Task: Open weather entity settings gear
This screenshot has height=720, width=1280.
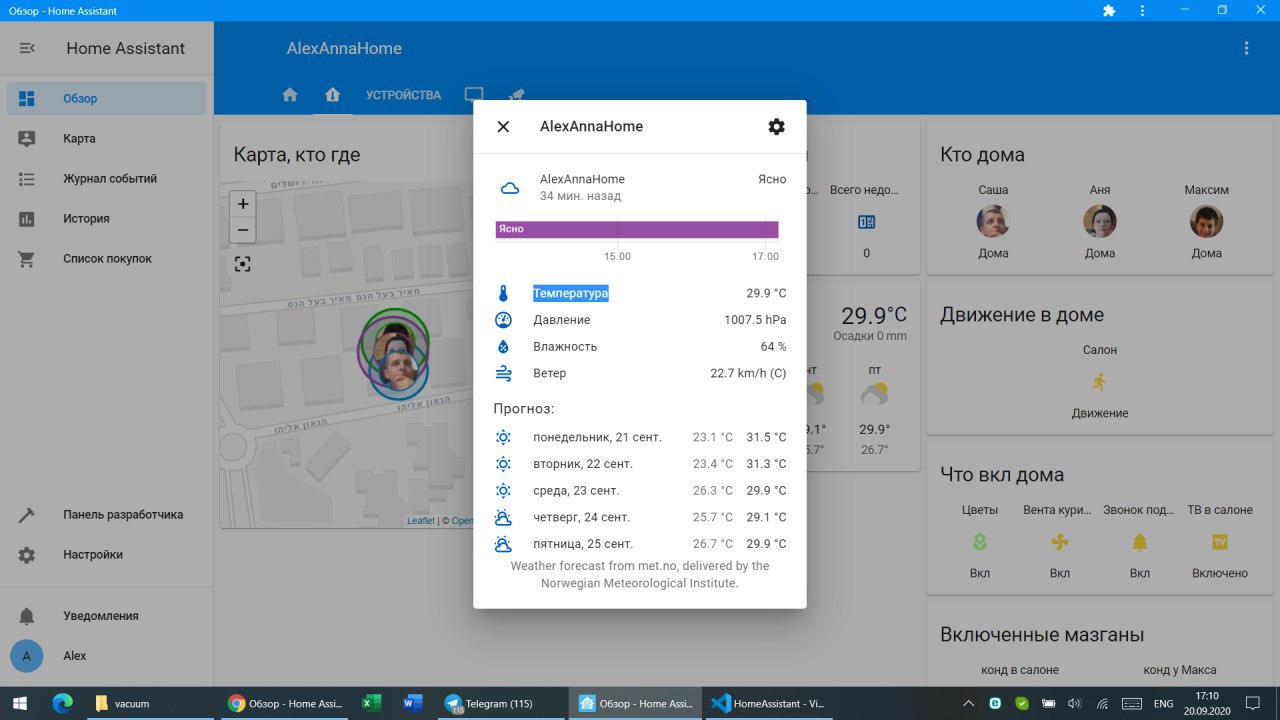Action: point(776,126)
